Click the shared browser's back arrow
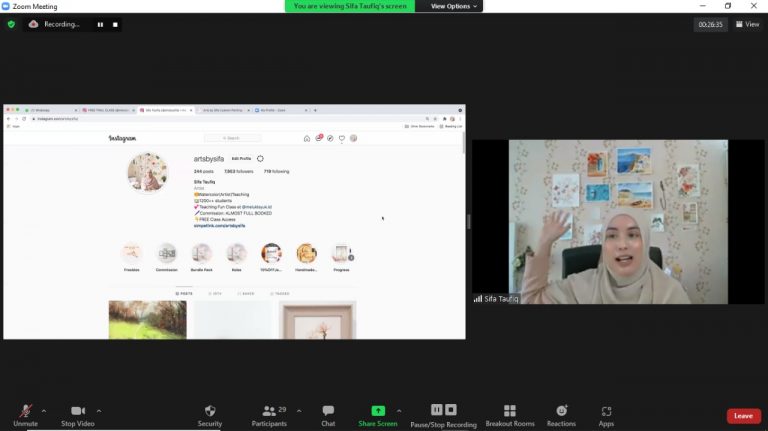Image resolution: width=768 pixels, height=431 pixels. click(x=8, y=119)
